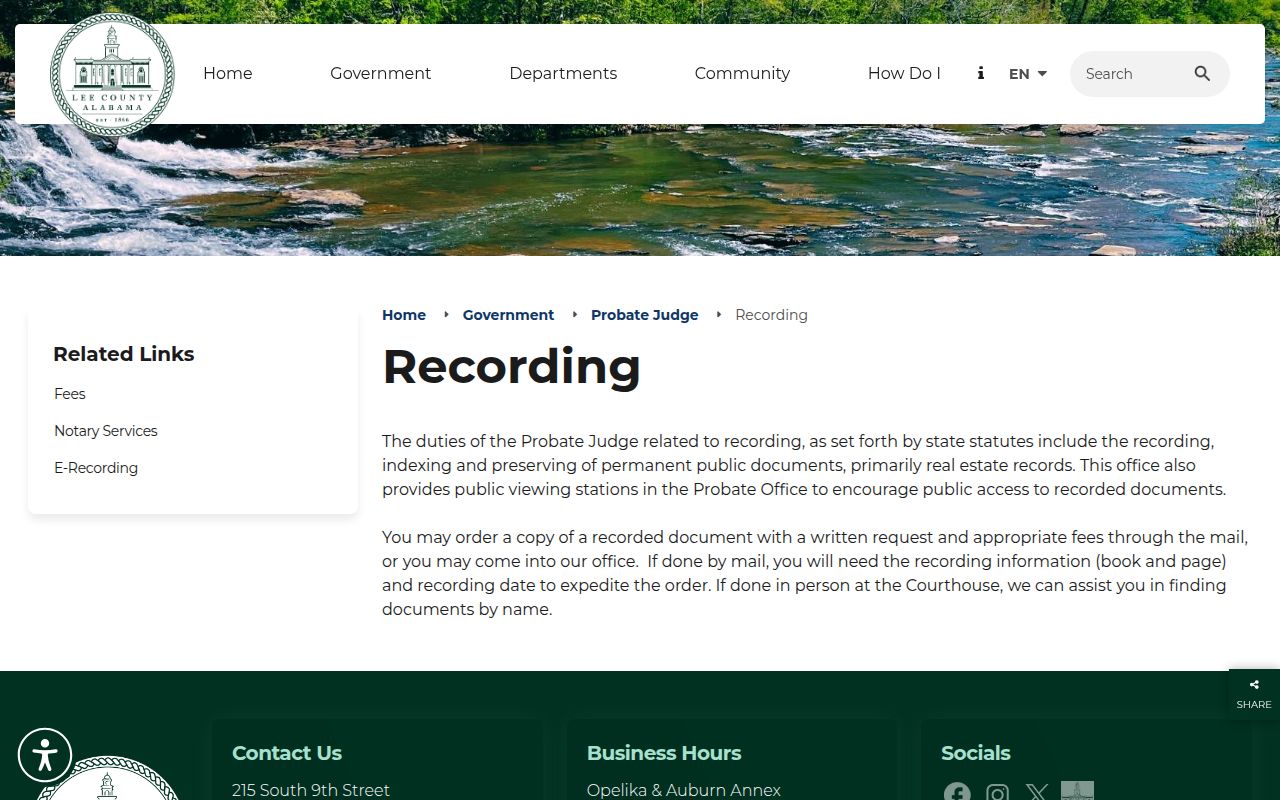The height and width of the screenshot is (800, 1280).
Task: Go to Home in the breadcrumb
Action: pyautogui.click(x=404, y=315)
